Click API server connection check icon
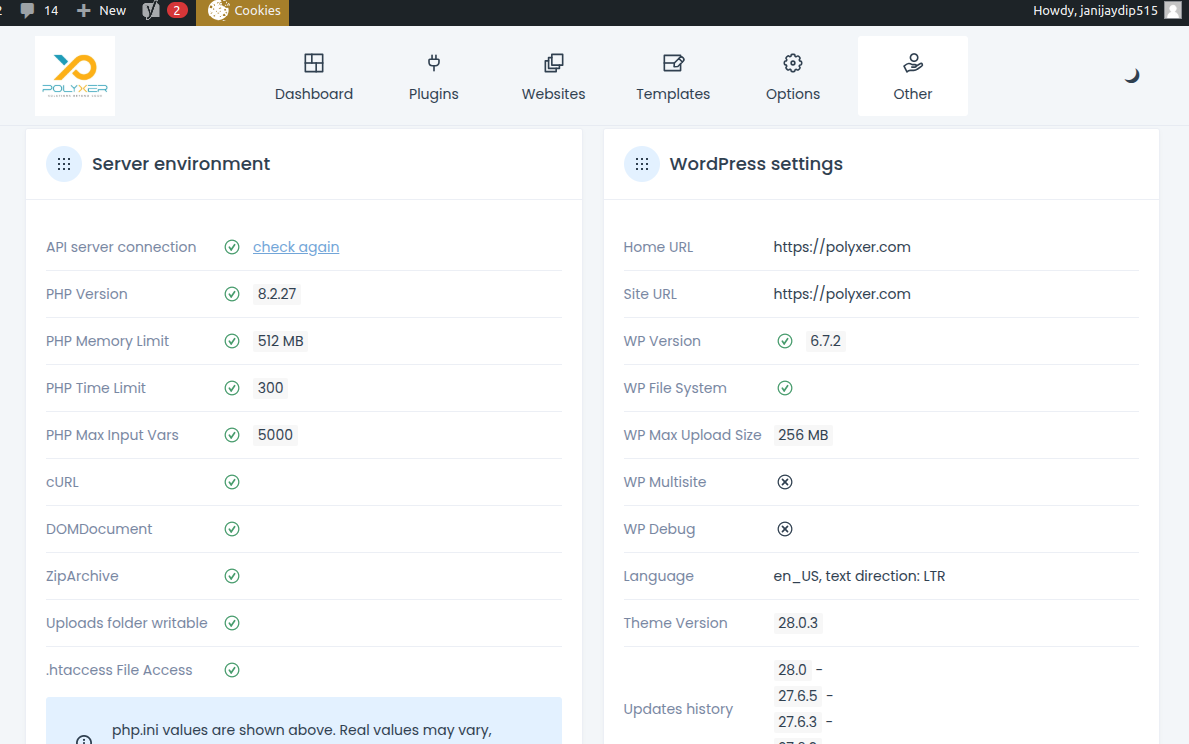 click(232, 247)
